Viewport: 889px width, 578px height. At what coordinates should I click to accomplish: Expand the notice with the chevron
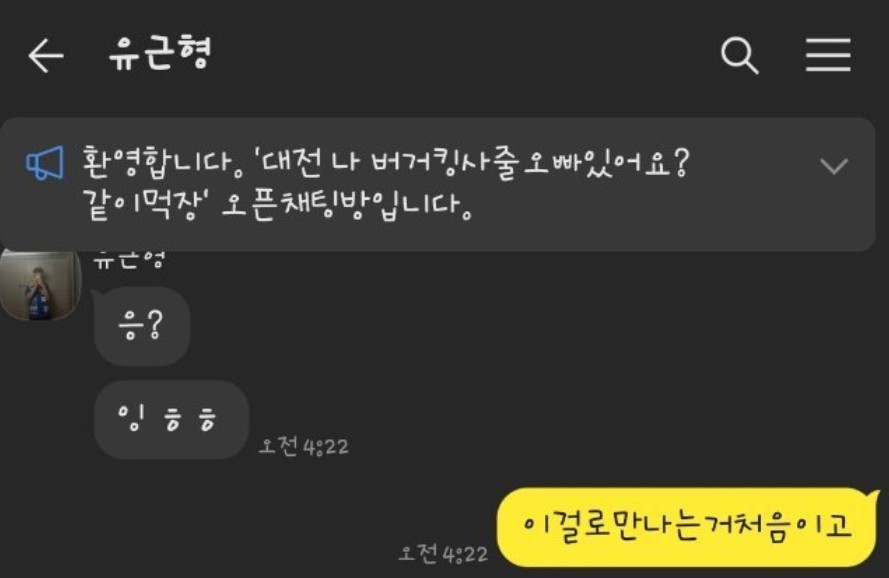833,166
